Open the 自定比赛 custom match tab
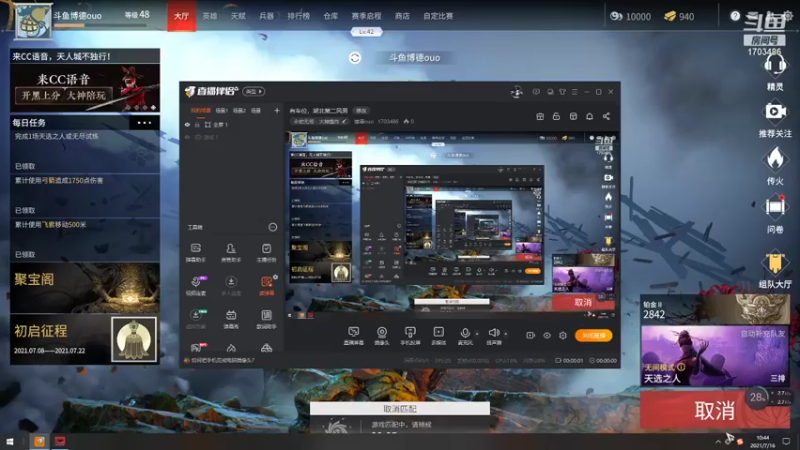 438,16
